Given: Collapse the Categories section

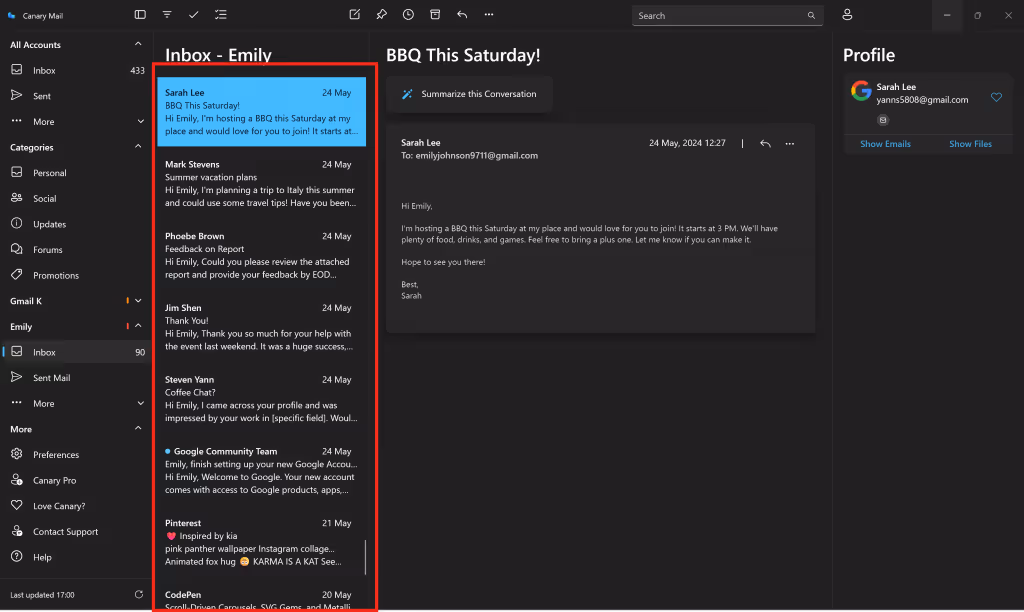Looking at the screenshot, I should [x=138, y=146].
